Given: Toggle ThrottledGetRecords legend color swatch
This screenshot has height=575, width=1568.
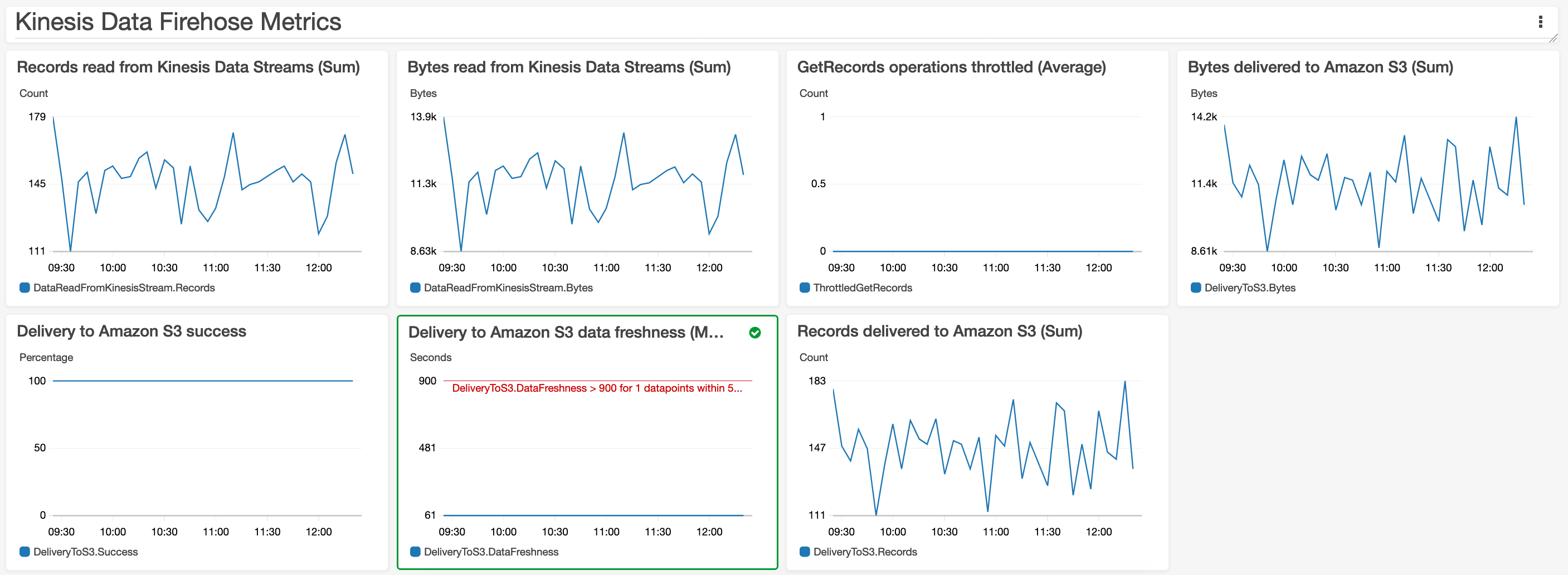Looking at the screenshot, I should 805,288.
